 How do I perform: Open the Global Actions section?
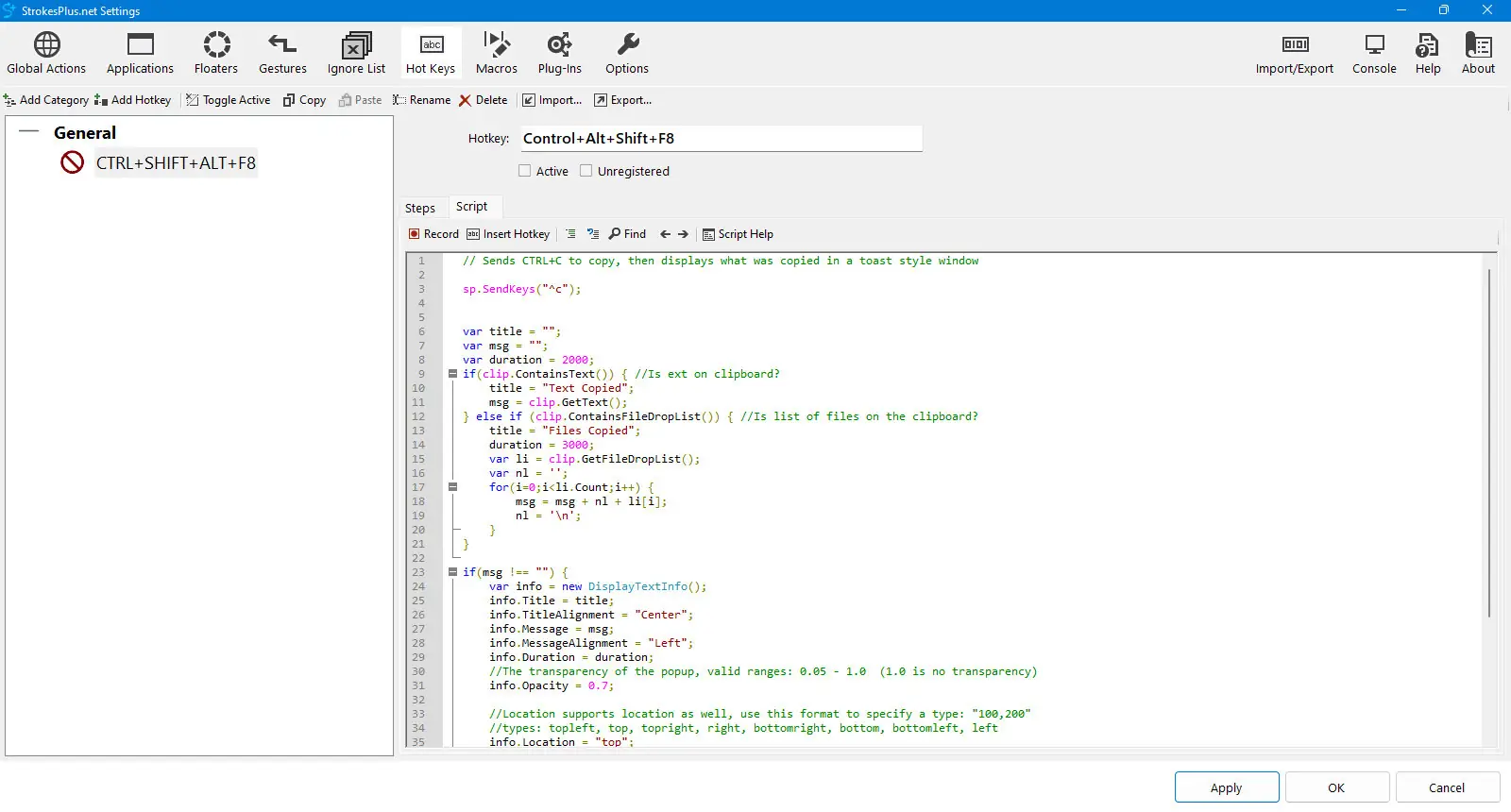click(x=46, y=53)
